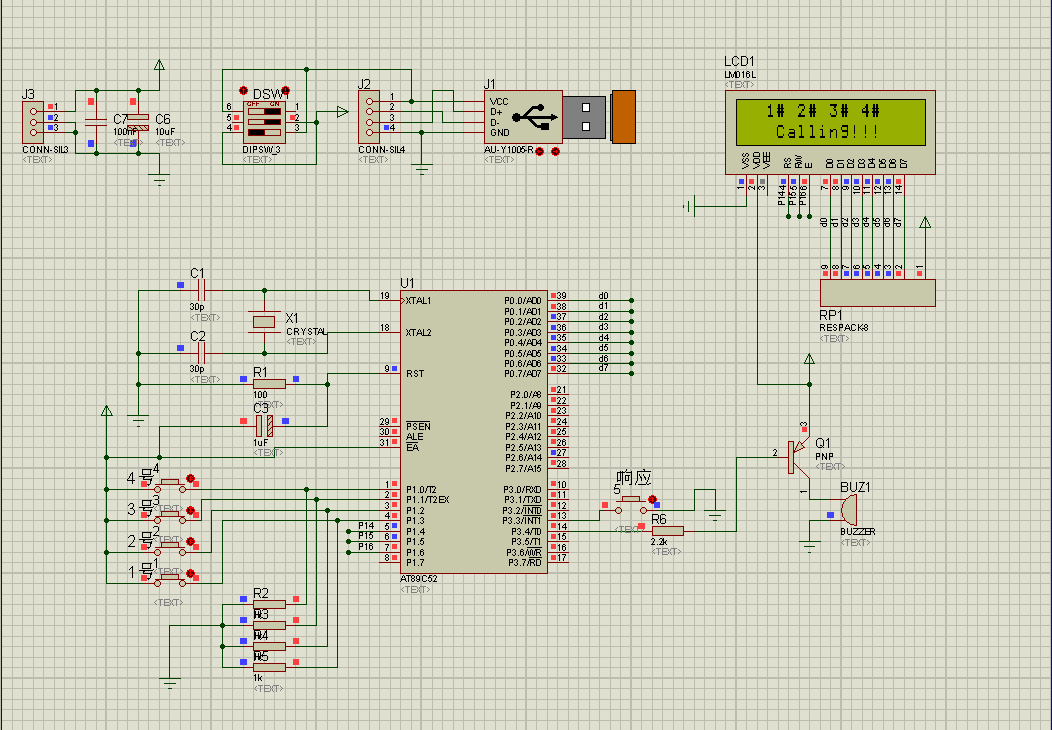1052x730 pixels.
Task: Select the LM016L LCD display screen
Action: (x=831, y=122)
